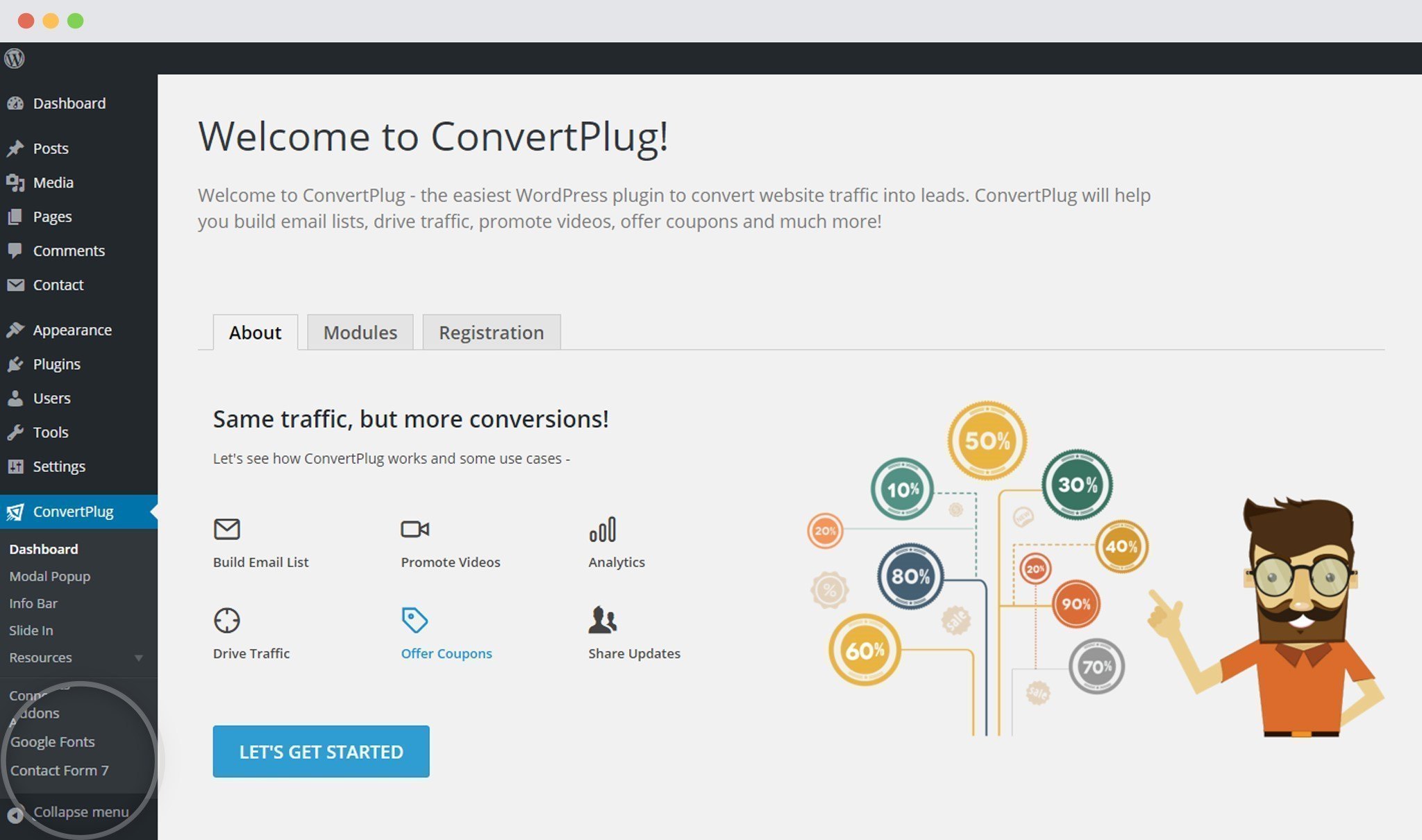
Task: Switch to the Registration tab
Action: 492,333
